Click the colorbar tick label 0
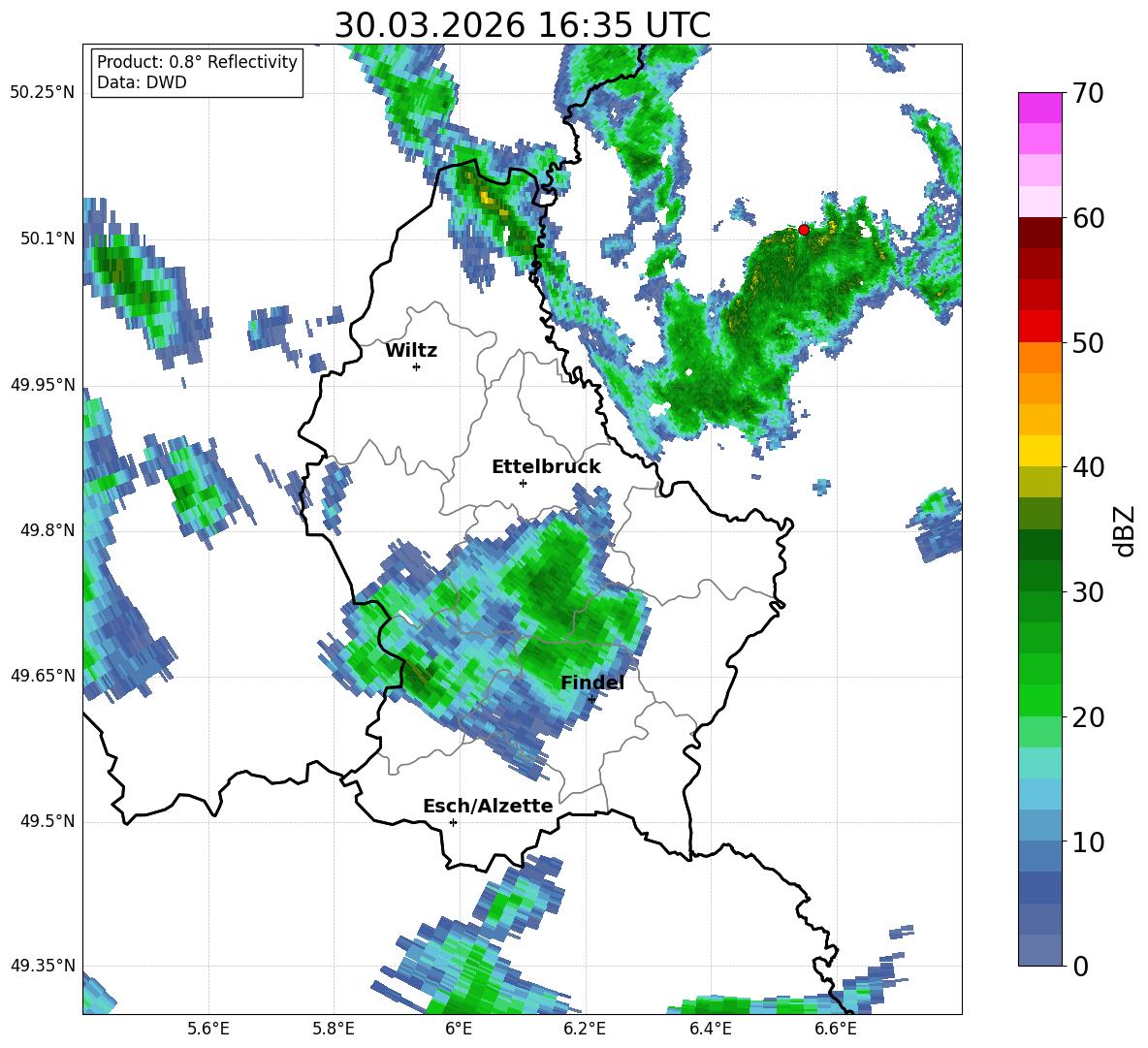 pos(1079,967)
